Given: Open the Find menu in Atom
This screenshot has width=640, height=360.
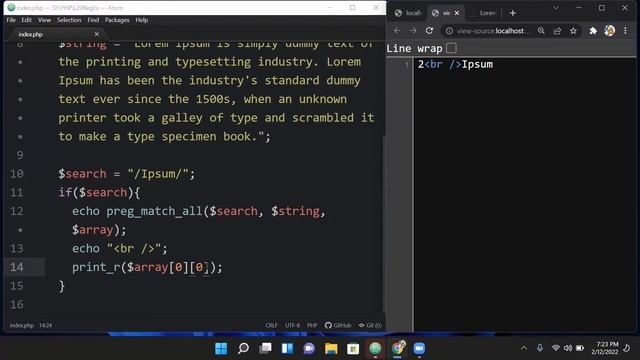Looking at the screenshot, I should click(93, 20).
